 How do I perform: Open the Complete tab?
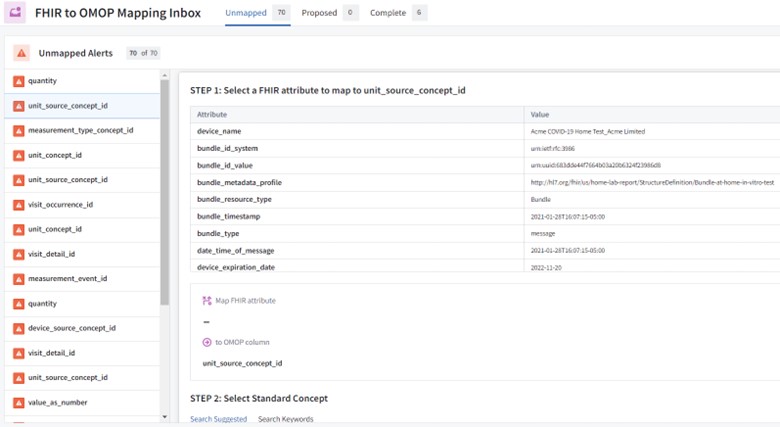click(388, 13)
